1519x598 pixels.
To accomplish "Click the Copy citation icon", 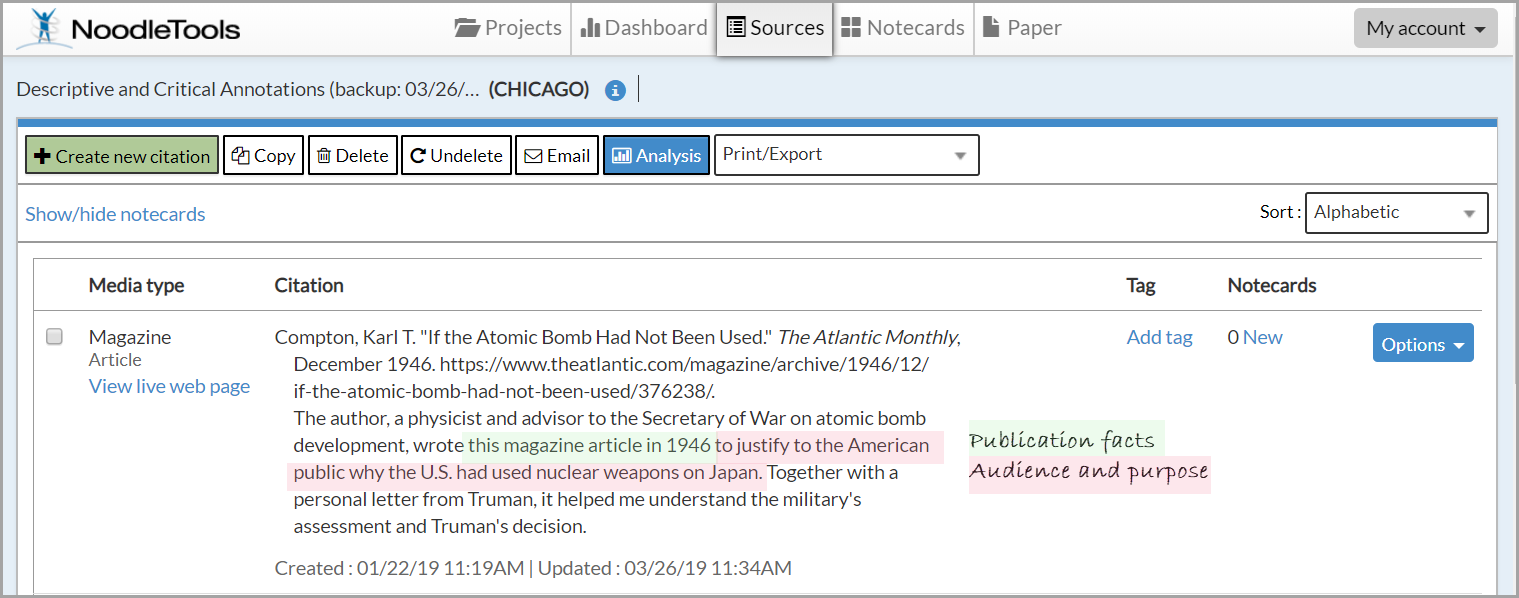I will [x=239, y=155].
